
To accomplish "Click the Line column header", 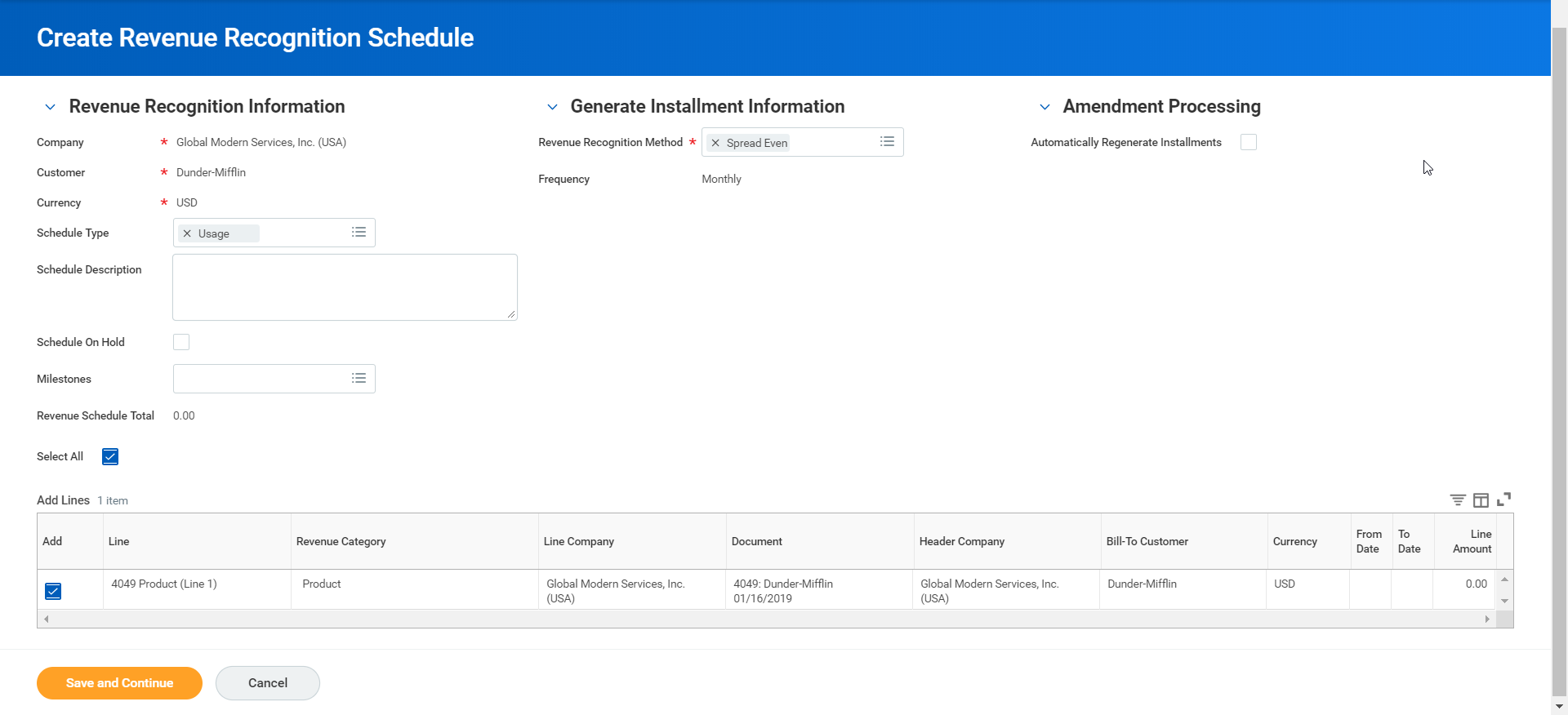I will 197,541.
